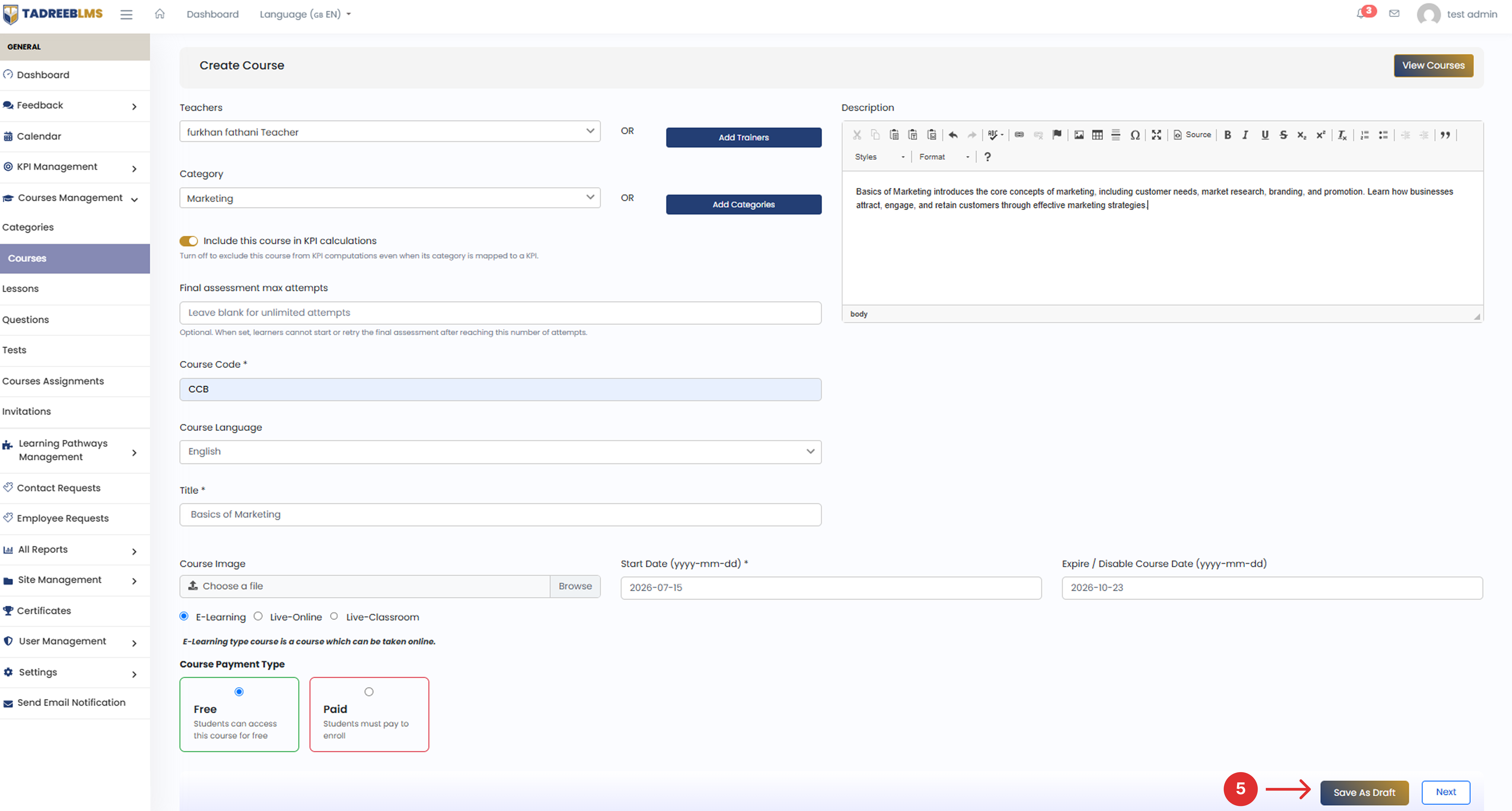
Task: Insert a bulleted list
Action: click(x=1383, y=135)
